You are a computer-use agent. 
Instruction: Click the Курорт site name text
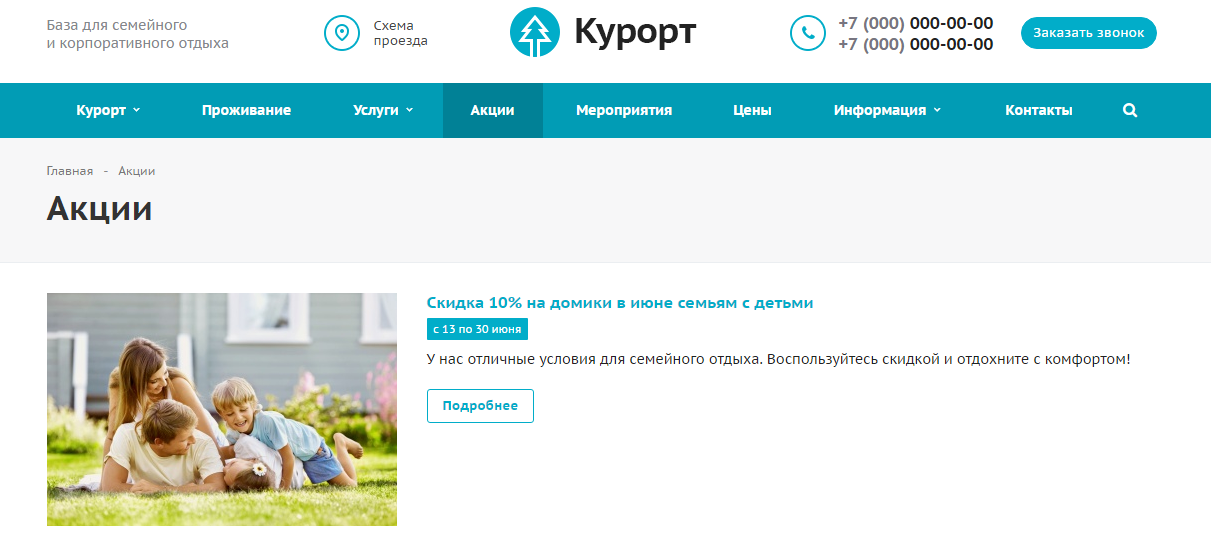tap(635, 33)
